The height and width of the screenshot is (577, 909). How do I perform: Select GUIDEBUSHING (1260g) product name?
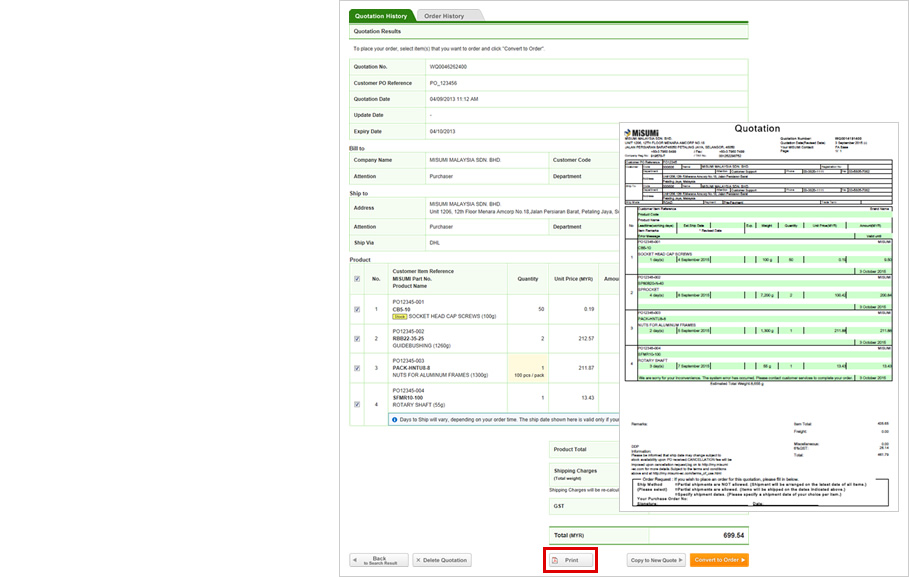pyautogui.click(x=421, y=346)
